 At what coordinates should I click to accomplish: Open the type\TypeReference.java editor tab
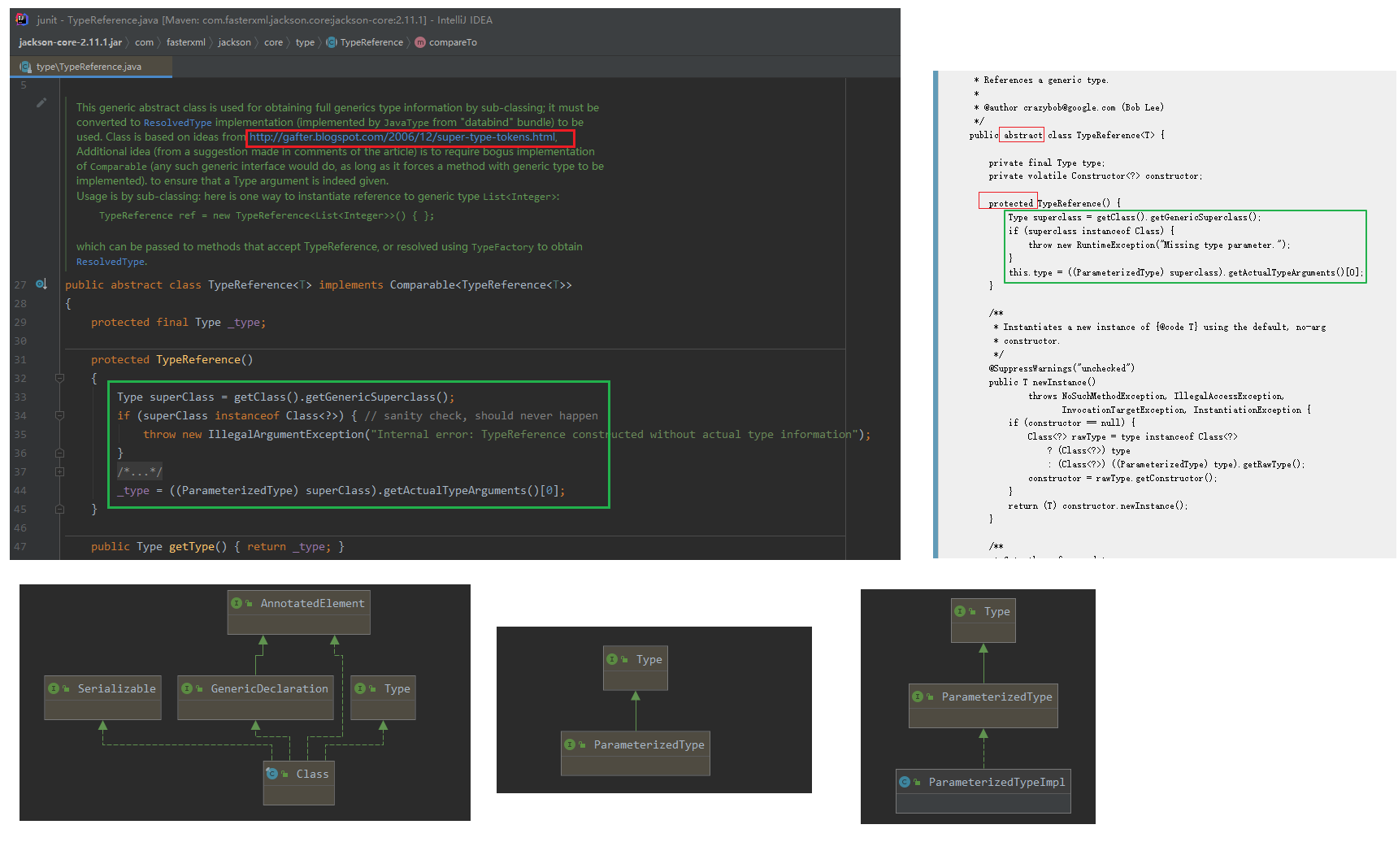[90, 67]
